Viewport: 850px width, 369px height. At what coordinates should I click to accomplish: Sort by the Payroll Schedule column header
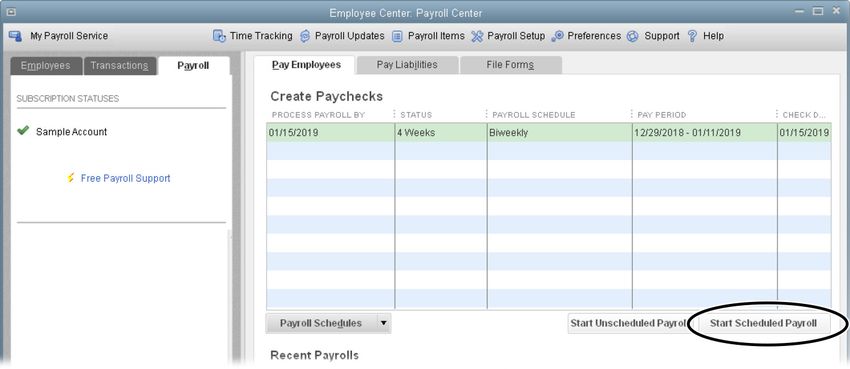coord(533,115)
